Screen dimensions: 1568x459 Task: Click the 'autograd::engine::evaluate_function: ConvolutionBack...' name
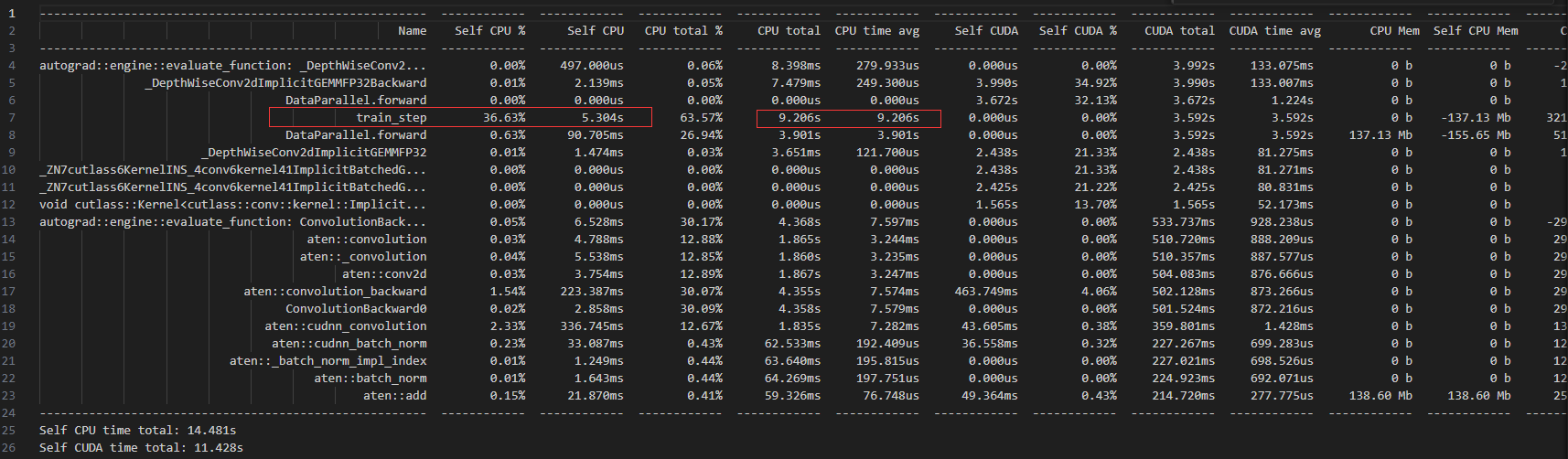click(x=232, y=221)
